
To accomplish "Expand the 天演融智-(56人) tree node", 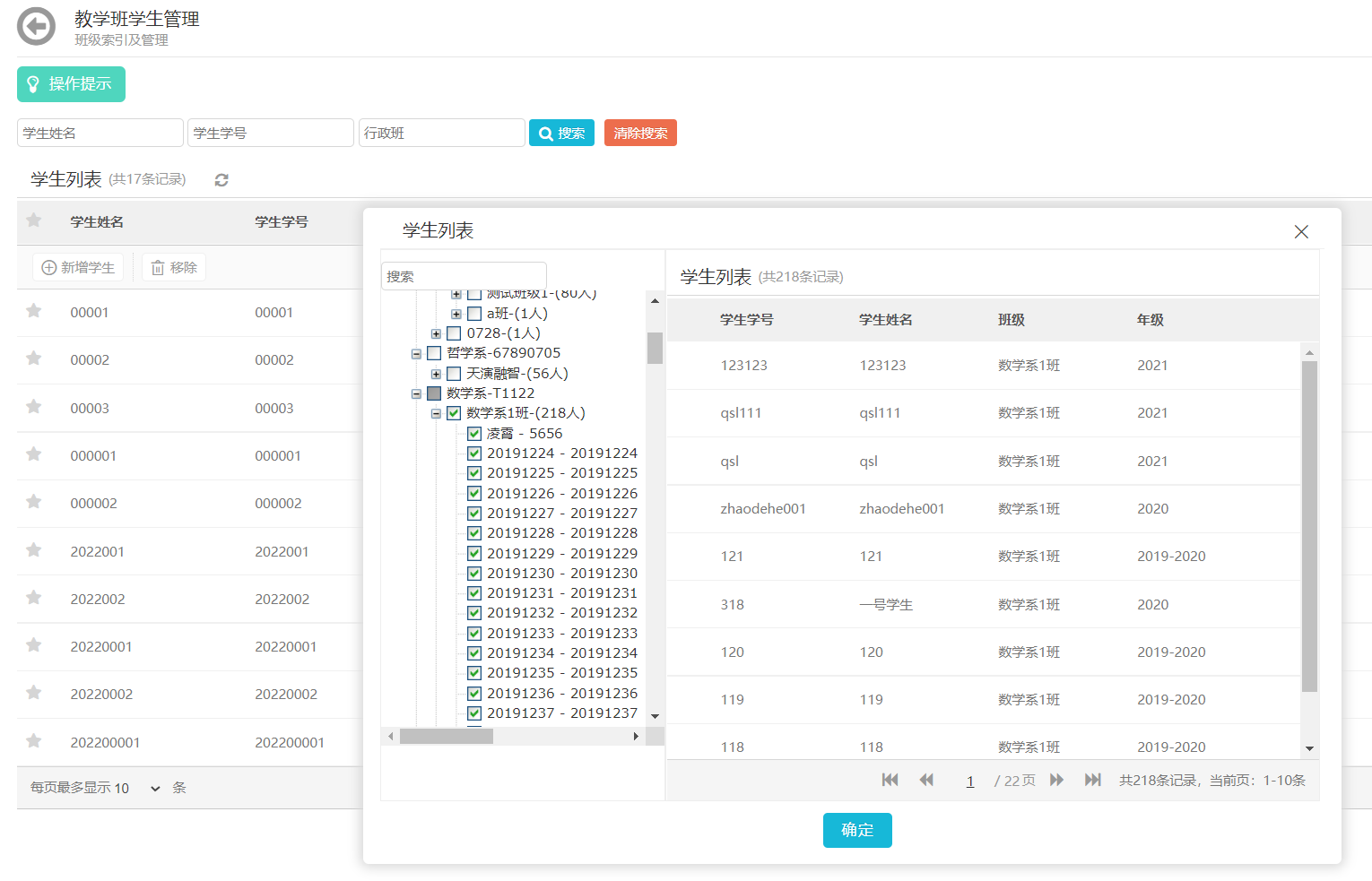I will [436, 374].
